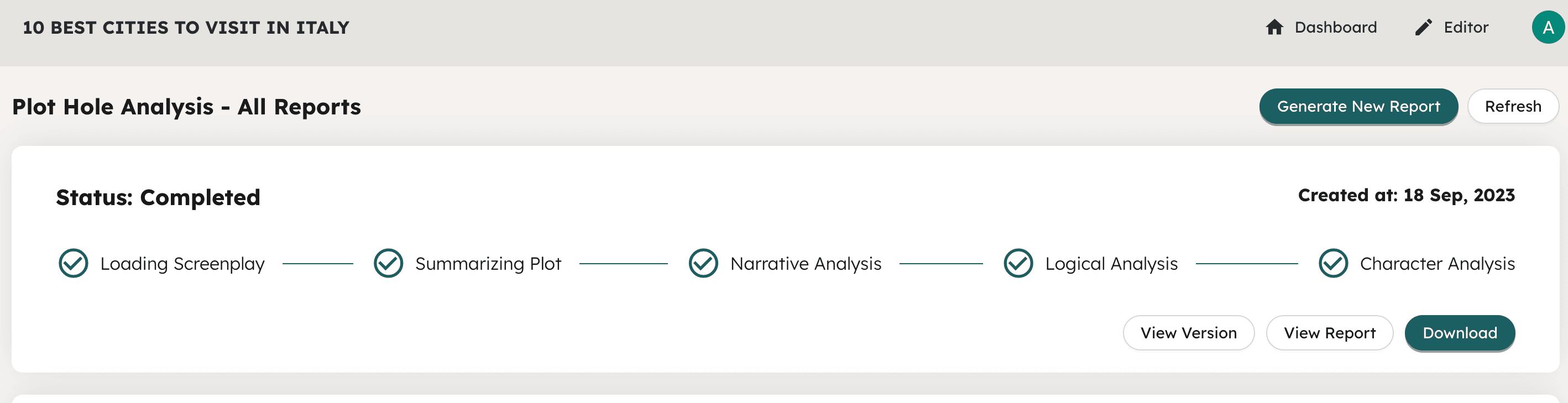Select the pencil Editor icon
This screenshot has width=1568, height=403.
pyautogui.click(x=1423, y=27)
